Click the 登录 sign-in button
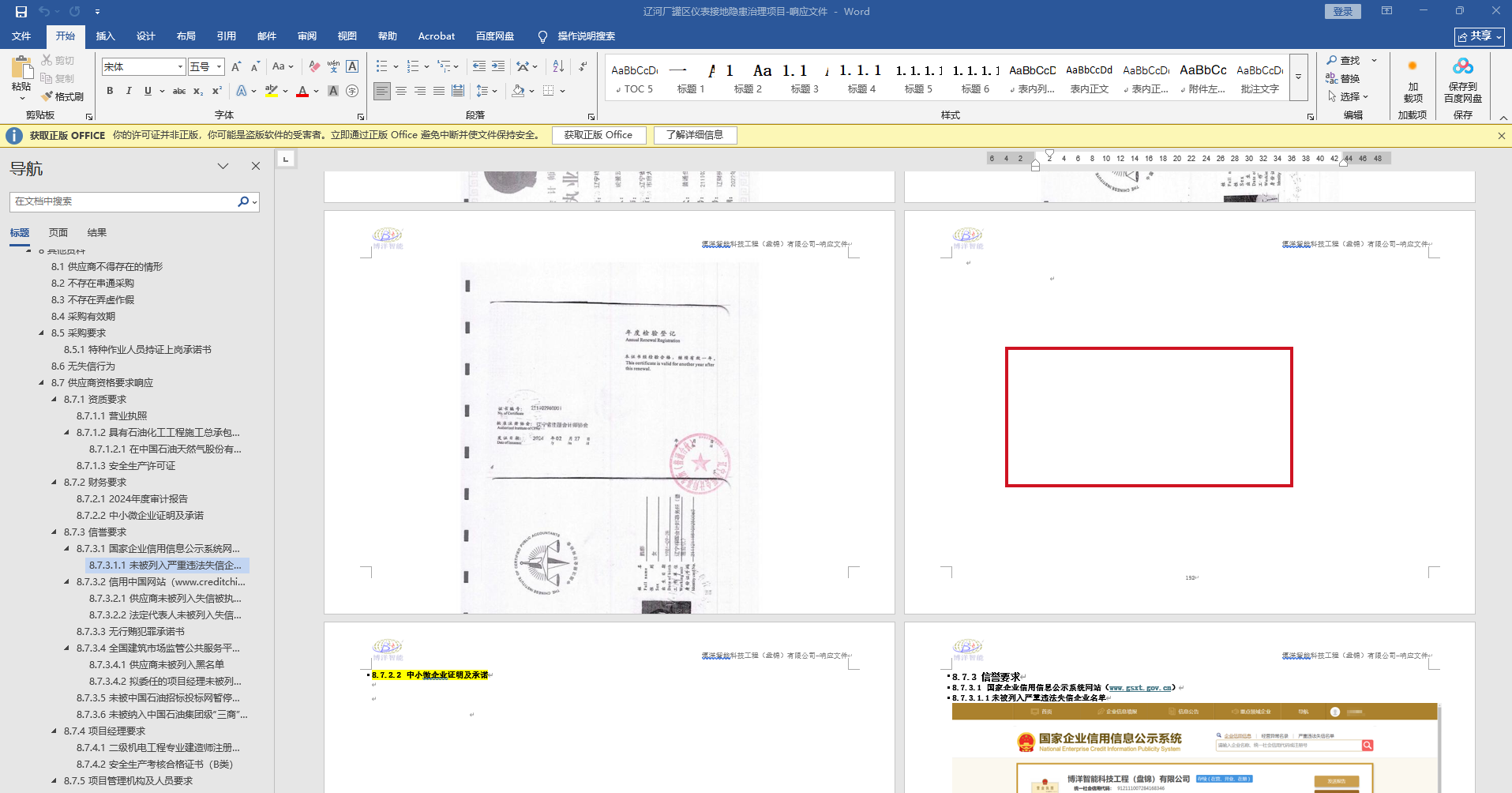Screen dimensions: 1512x793 tap(1343, 11)
